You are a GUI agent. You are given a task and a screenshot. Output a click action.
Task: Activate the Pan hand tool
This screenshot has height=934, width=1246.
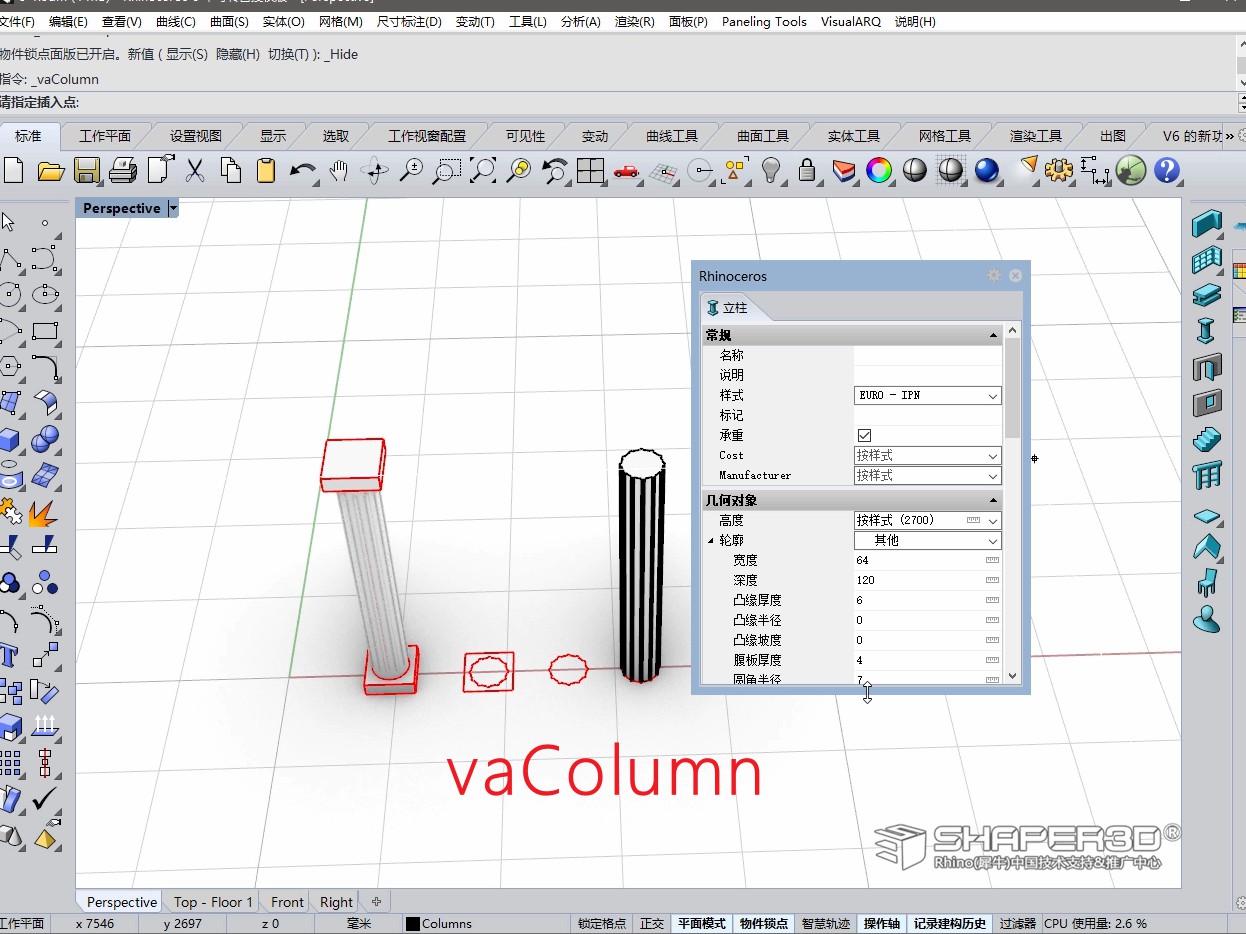coord(339,170)
